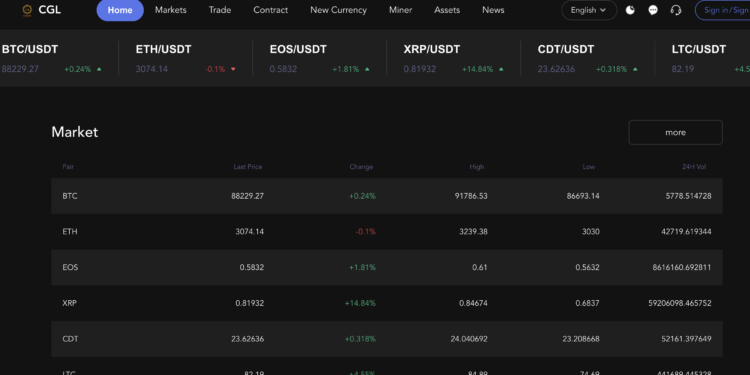Click the High column header

[476, 167]
